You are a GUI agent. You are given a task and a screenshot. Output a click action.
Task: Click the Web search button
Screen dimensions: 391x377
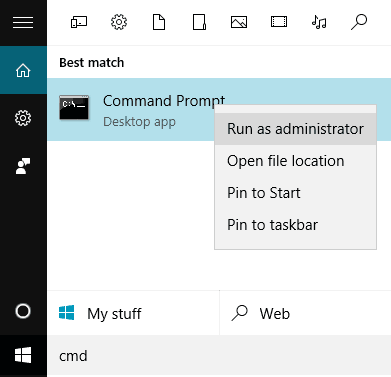[305, 313]
